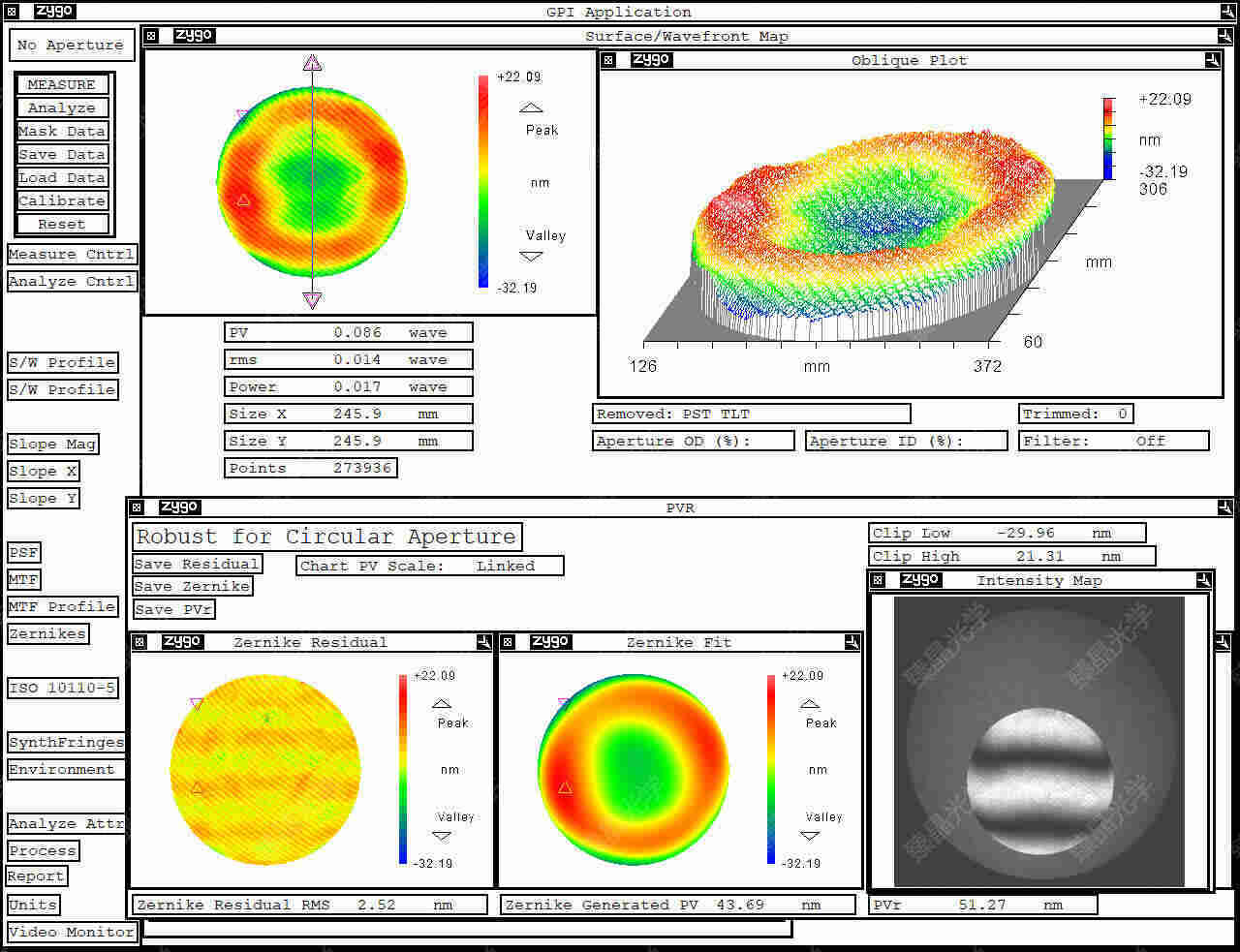
Task: Click the Peak up-arrow in Surface/Wavefront Map legend
Action: coord(531,107)
